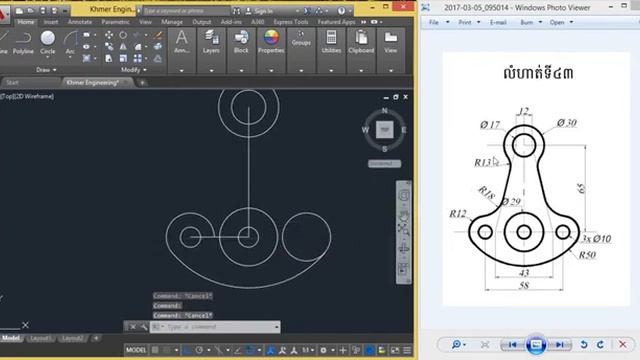Viewport: 640px width, 360px height.
Task: Toggle ortho mode in status bar
Action: pyautogui.click(x=187, y=350)
